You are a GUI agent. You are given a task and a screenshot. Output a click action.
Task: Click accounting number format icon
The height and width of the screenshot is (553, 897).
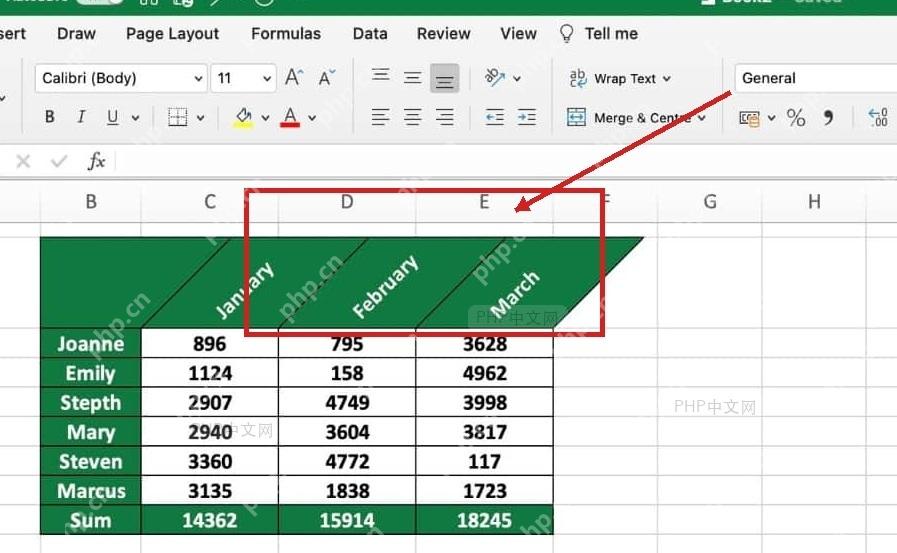tap(749, 118)
